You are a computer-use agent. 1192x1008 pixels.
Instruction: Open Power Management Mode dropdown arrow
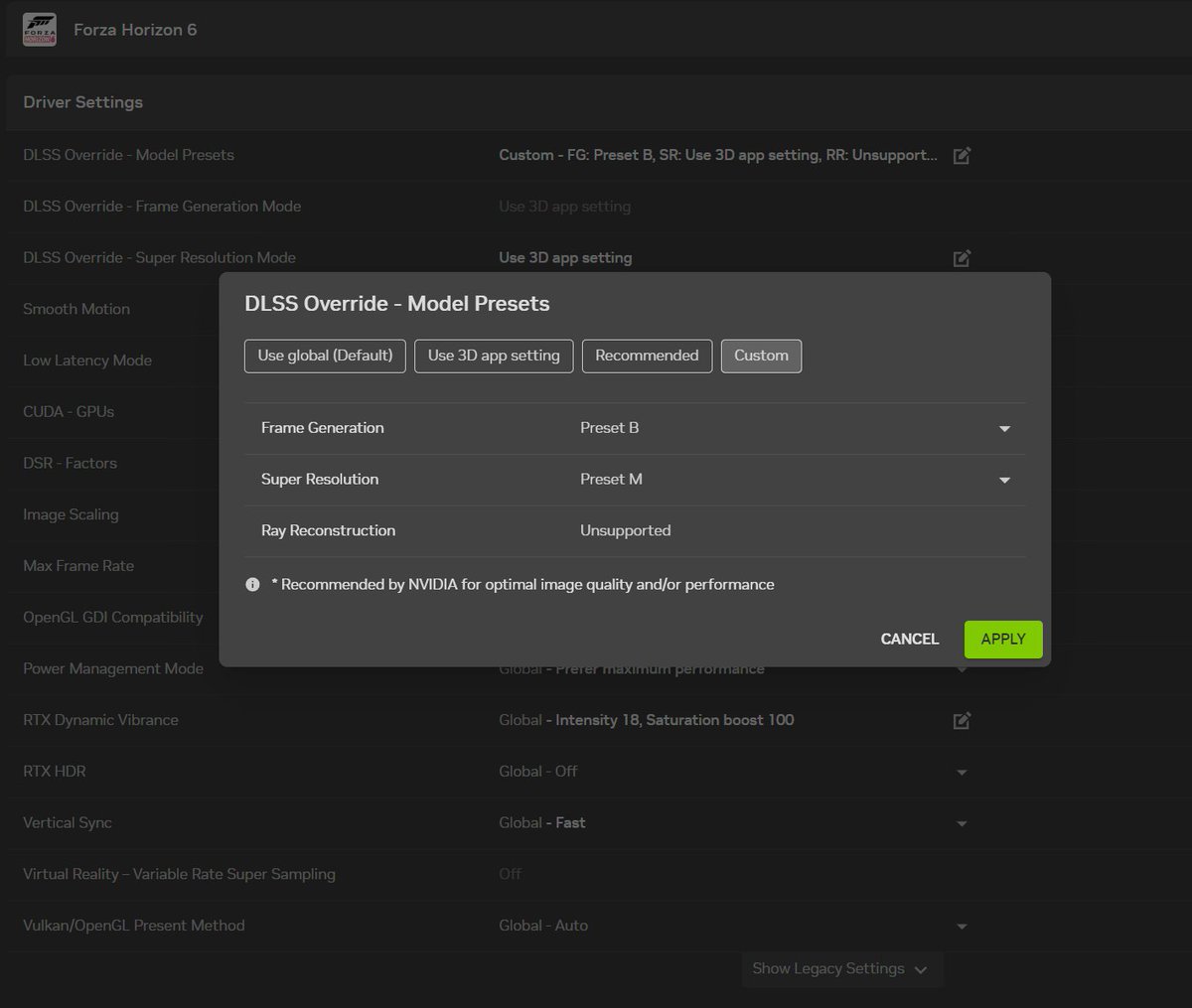(962, 670)
